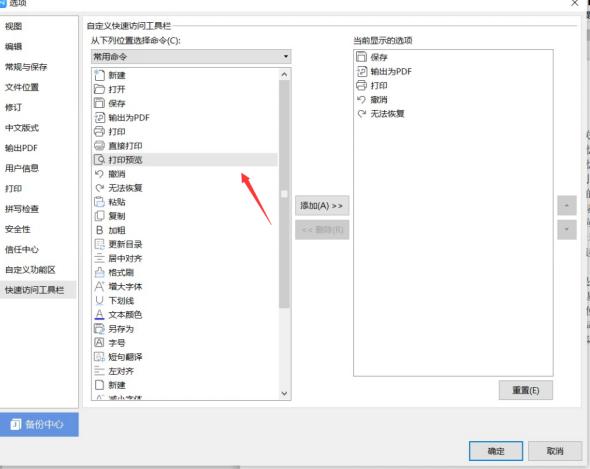Image resolution: width=590 pixels, height=469 pixels.
Task: Click the command list scrollbar thumb
Action: click(x=284, y=194)
